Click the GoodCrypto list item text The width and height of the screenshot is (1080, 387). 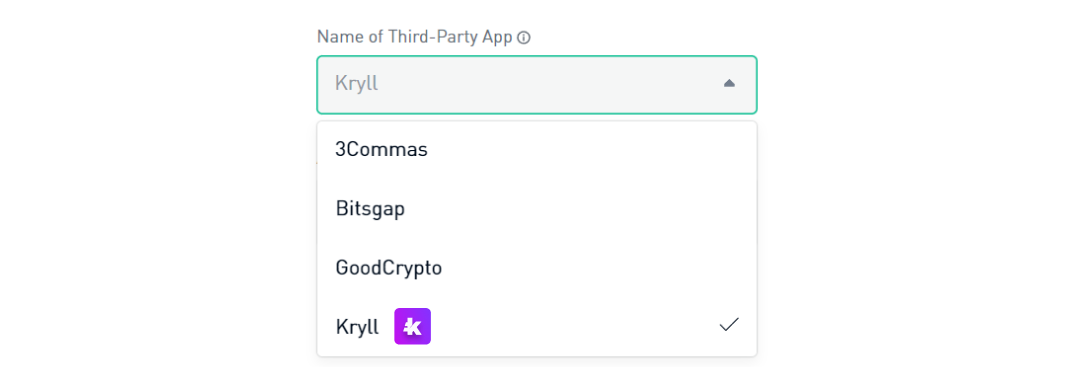[388, 268]
